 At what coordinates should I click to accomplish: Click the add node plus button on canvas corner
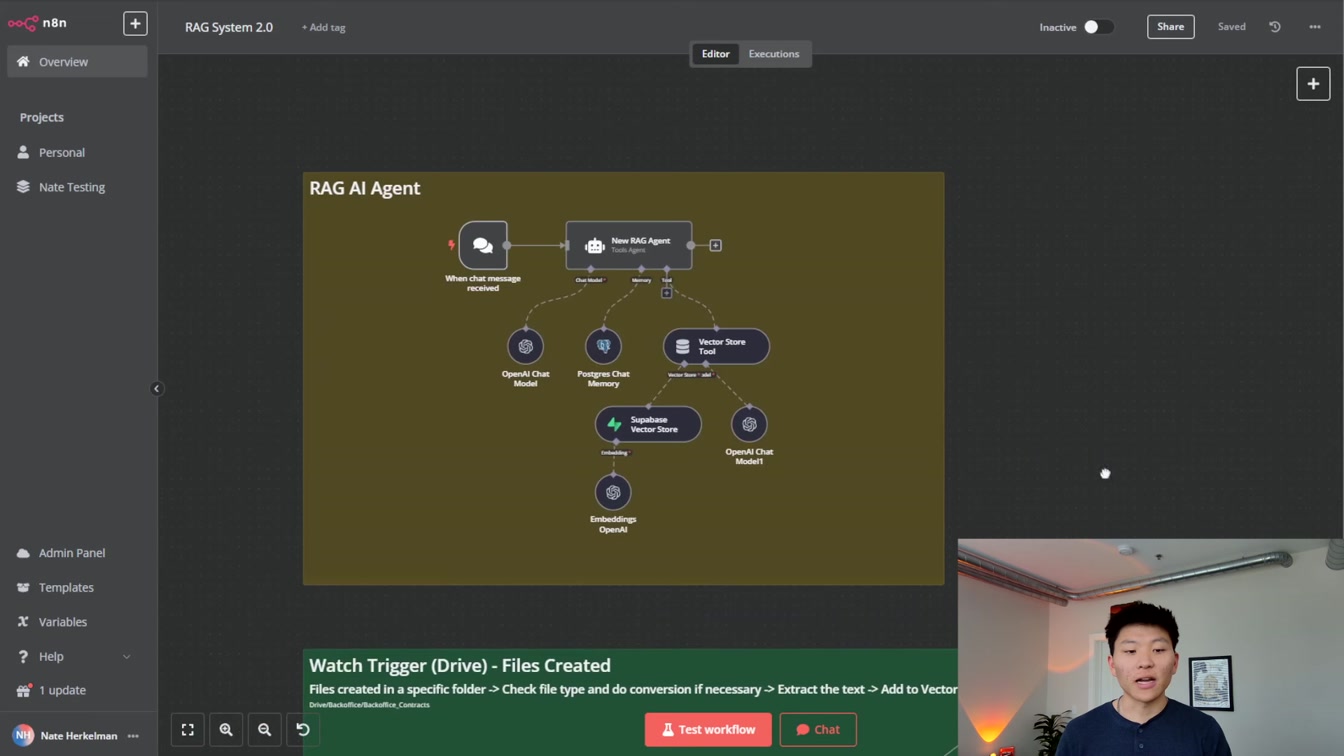[1313, 84]
